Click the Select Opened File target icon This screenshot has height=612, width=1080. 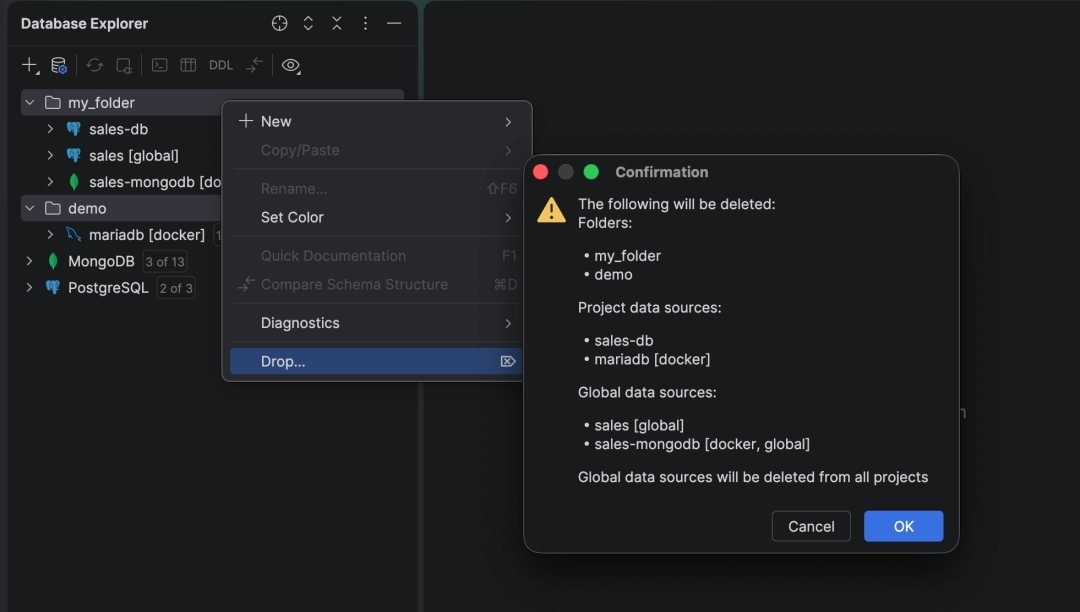(x=279, y=23)
